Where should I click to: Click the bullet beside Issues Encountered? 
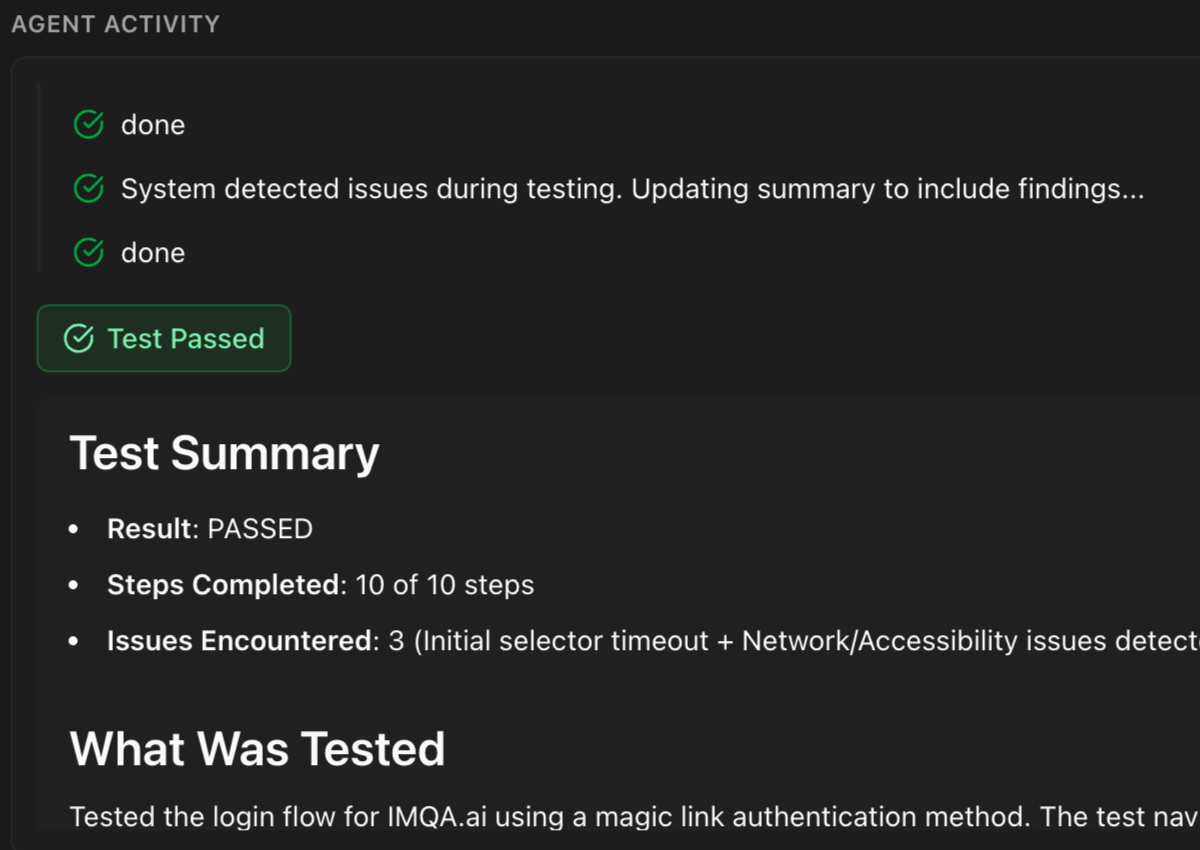click(x=72, y=642)
